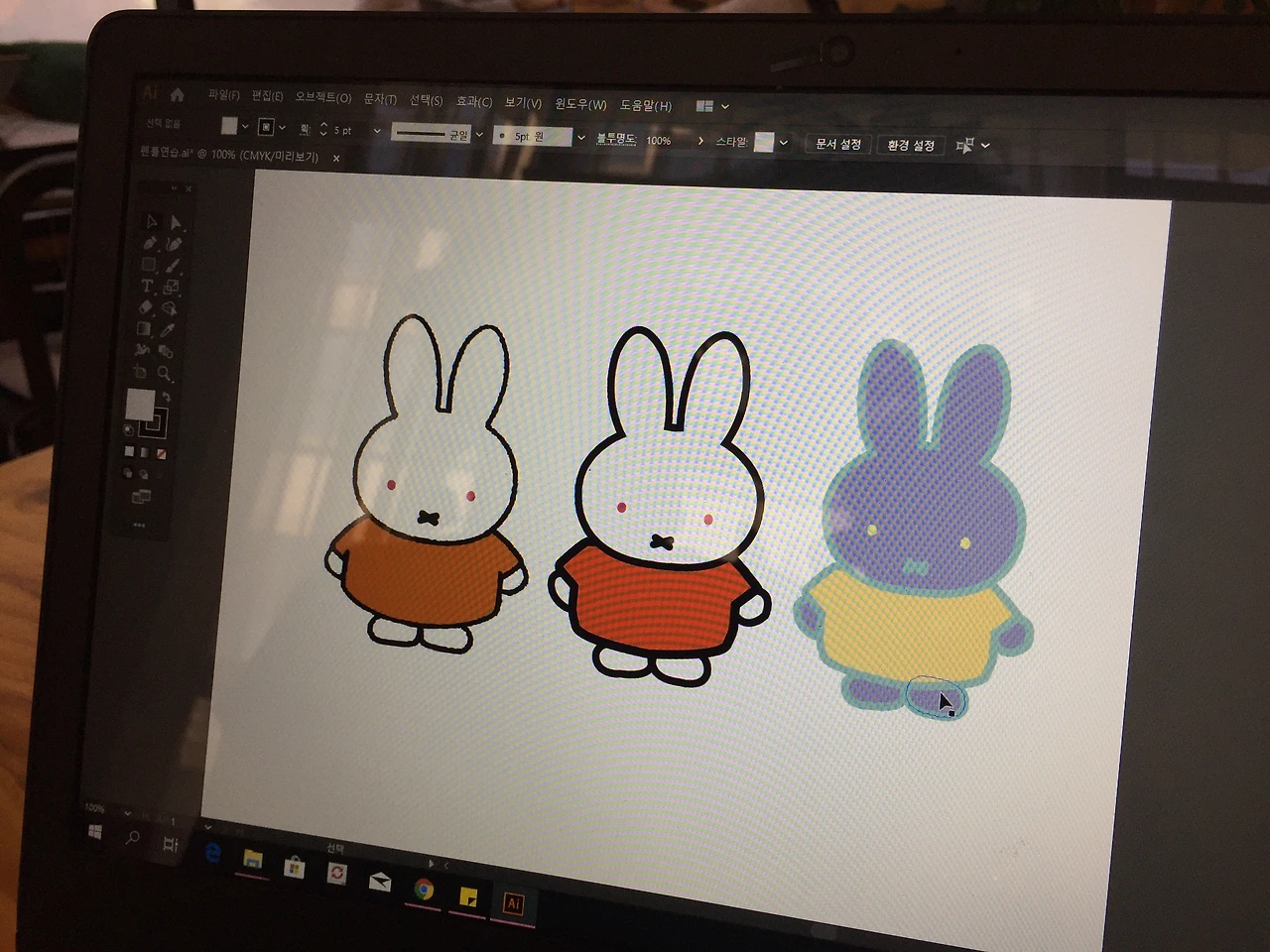1270x952 pixels.
Task: Pick the Pen tool
Action: (150, 243)
